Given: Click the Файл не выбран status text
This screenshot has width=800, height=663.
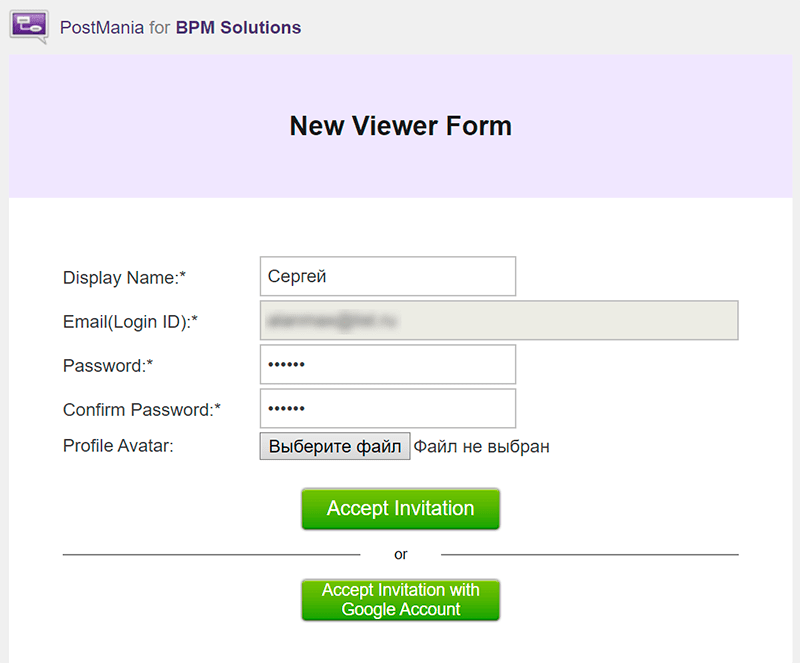Looking at the screenshot, I should (482, 446).
